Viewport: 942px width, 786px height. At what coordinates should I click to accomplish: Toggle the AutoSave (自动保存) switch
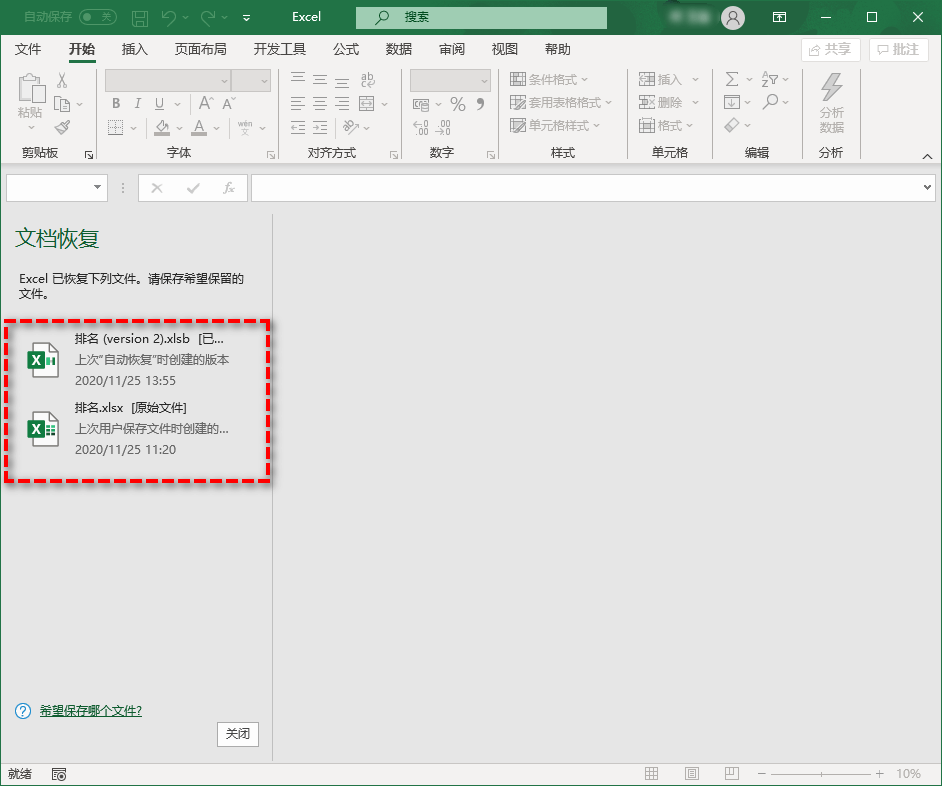(97, 17)
